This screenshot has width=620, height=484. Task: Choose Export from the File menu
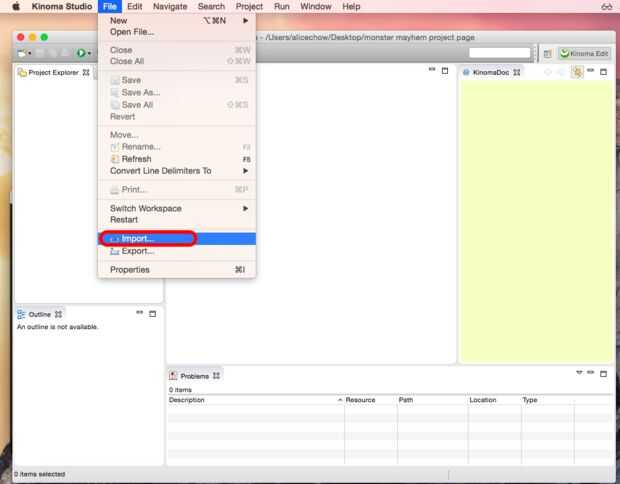177,251
